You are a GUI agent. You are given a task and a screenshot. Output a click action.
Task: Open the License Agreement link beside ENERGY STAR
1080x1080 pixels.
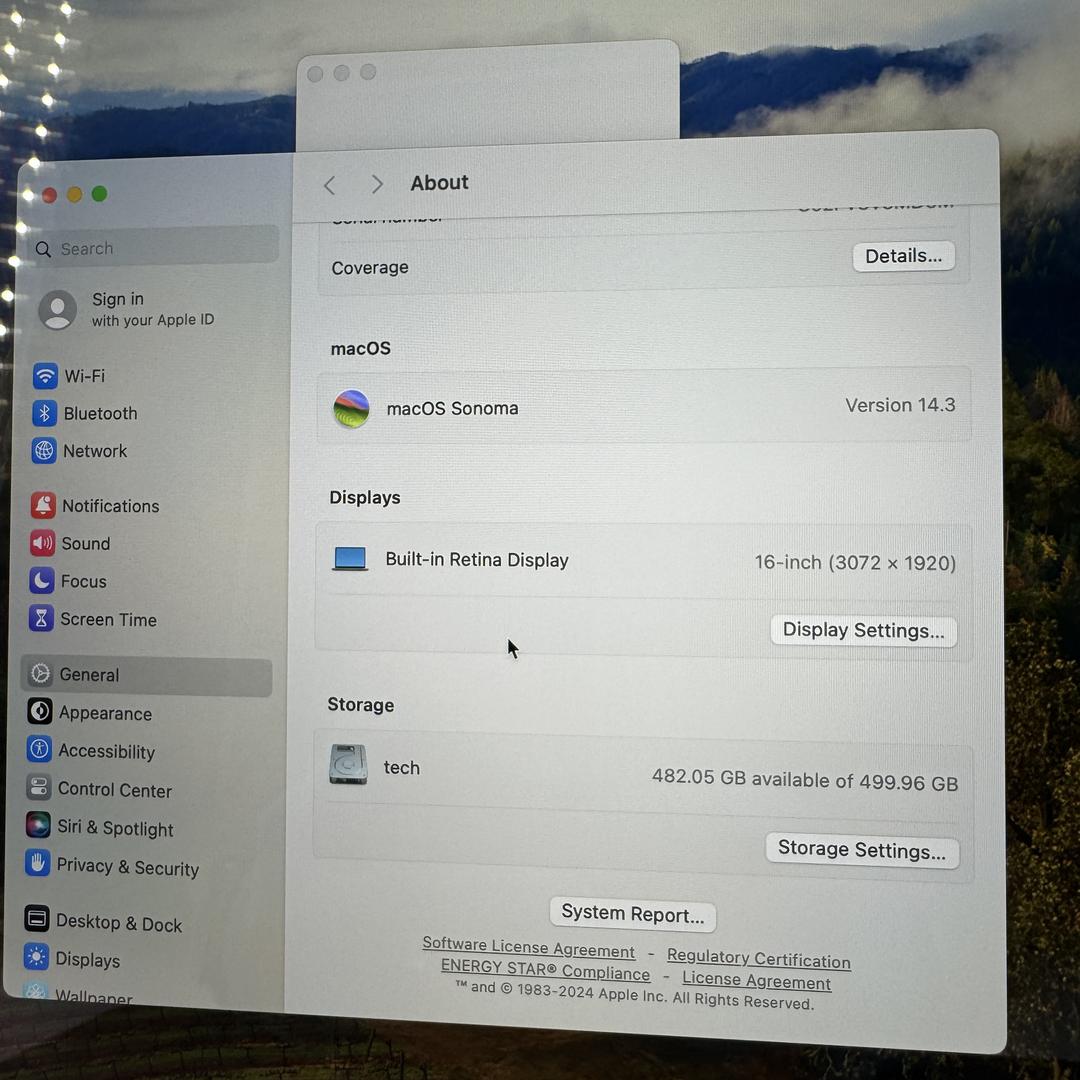757,980
